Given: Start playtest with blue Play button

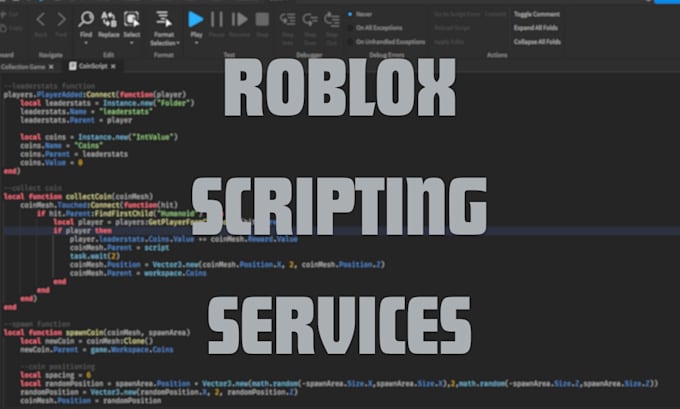Looking at the screenshot, I should [x=196, y=19].
